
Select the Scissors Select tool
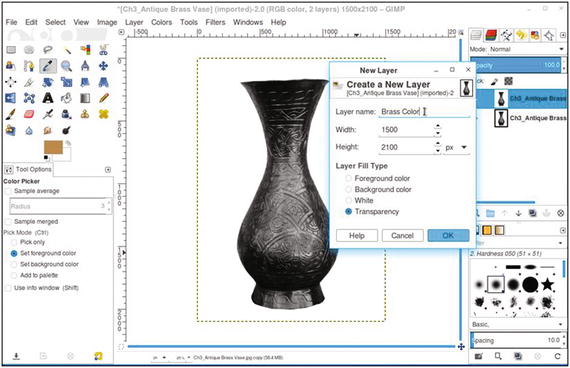point(104,50)
